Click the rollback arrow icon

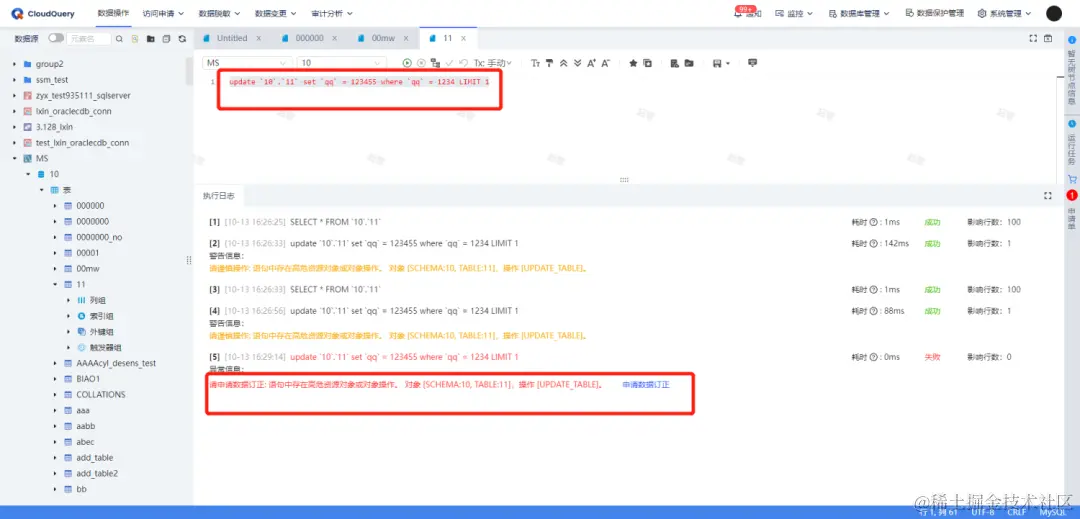click(464, 63)
